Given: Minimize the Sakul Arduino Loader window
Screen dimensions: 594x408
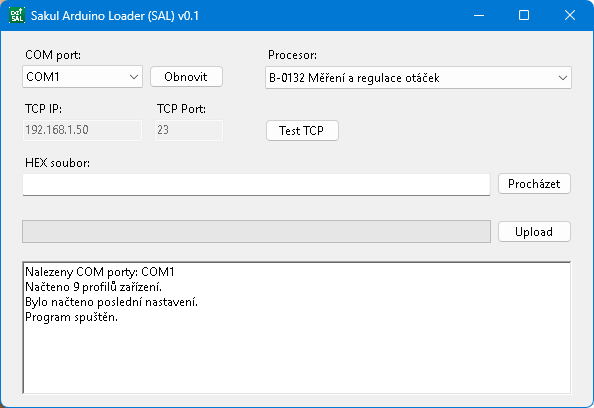Looking at the screenshot, I should pos(479,16).
